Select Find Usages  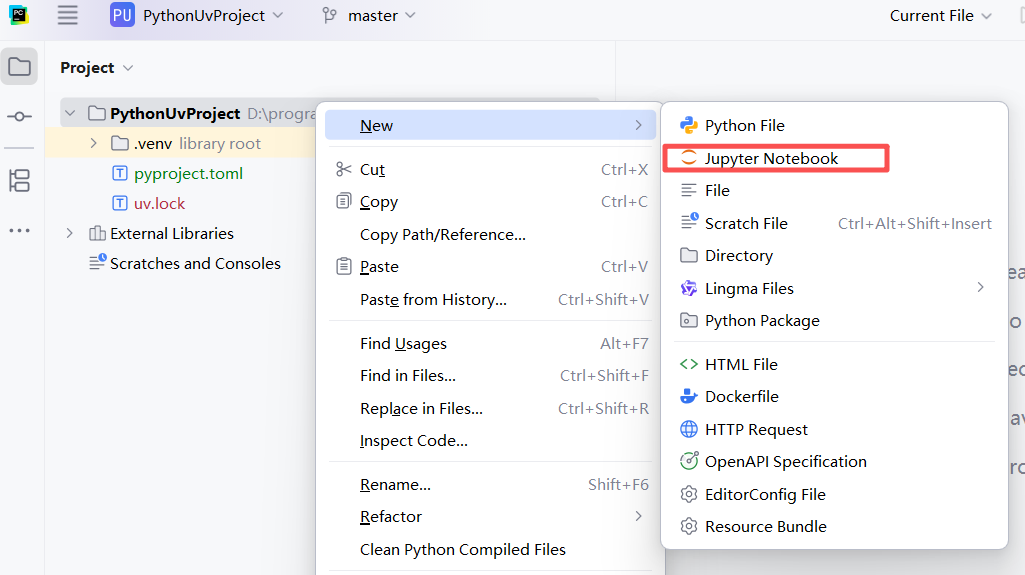point(490,343)
